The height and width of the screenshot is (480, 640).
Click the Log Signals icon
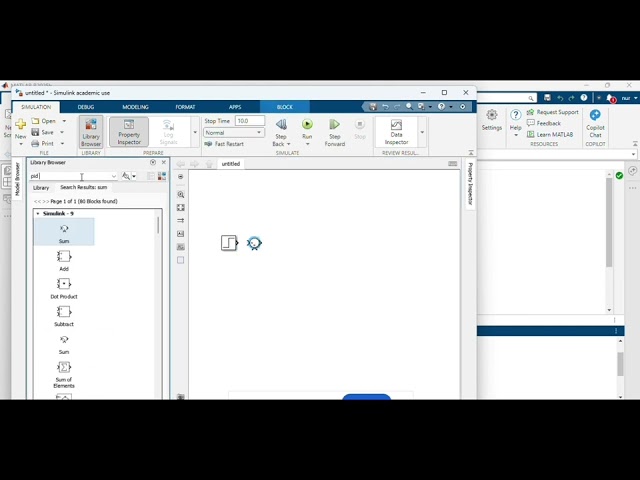(168, 124)
